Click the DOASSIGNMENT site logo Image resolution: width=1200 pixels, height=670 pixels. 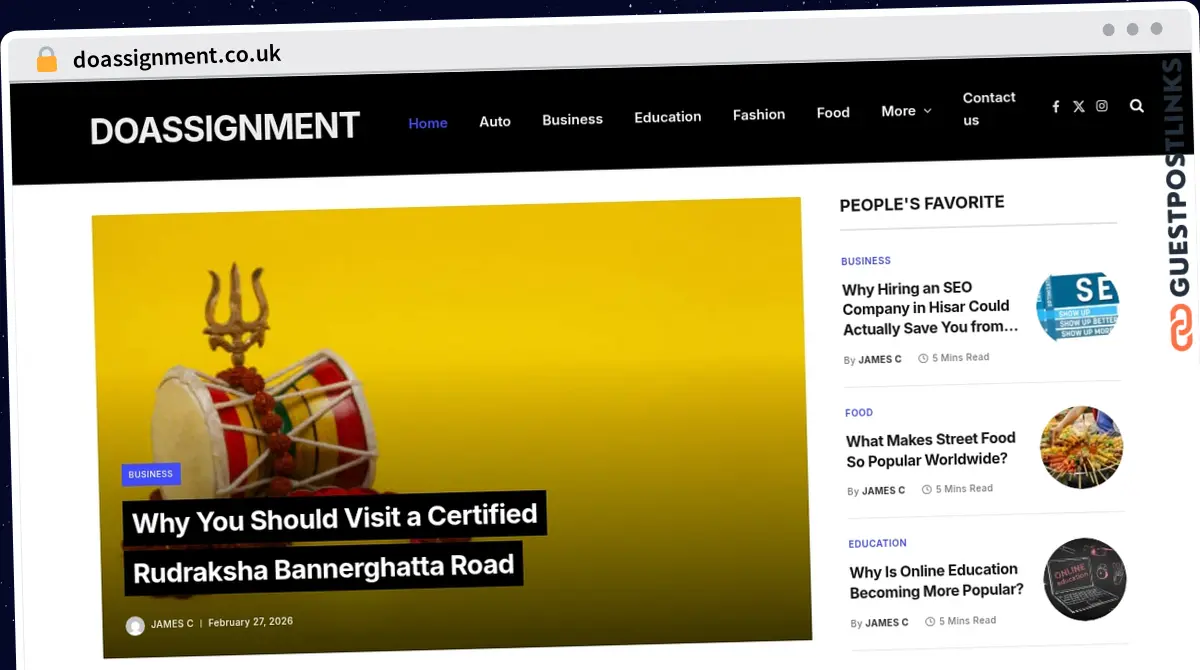pos(225,129)
